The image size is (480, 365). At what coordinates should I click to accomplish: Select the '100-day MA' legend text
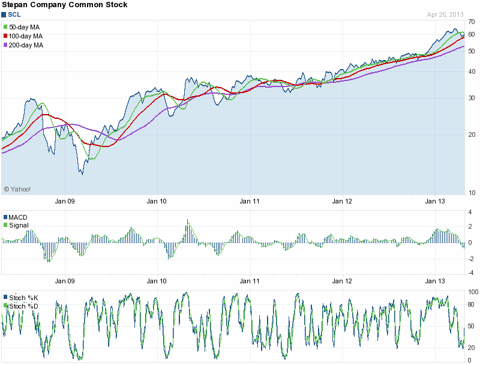point(26,36)
